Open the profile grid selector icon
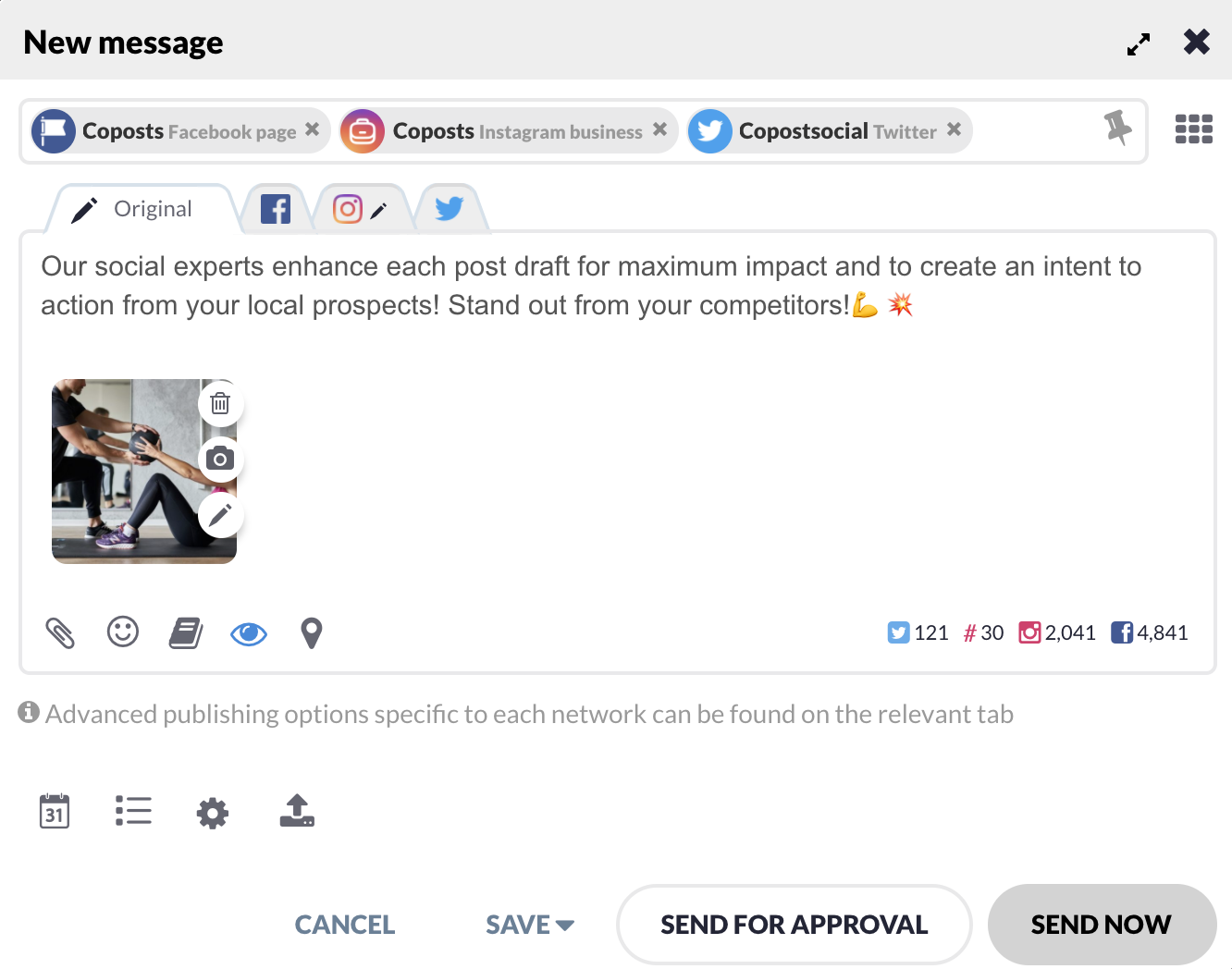Screen dimensions: 1232x969 [x=1193, y=129]
